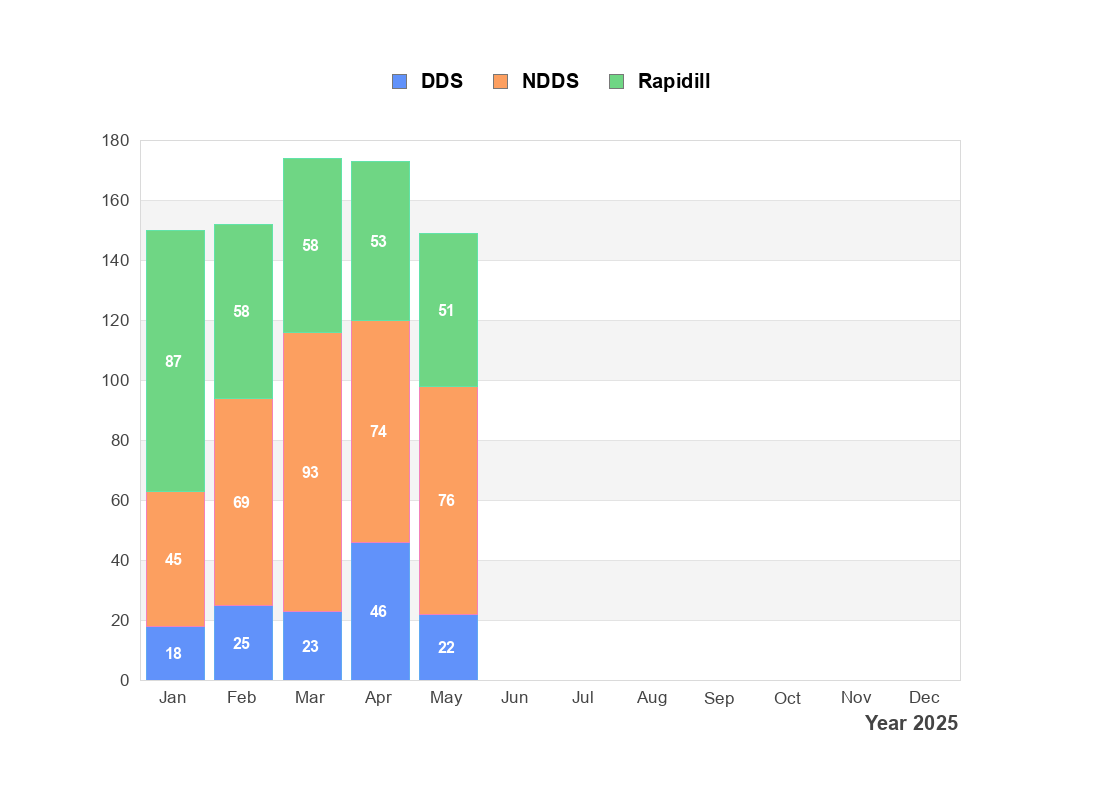This screenshot has width=1100, height=800.
Task: Click the Jan label on the x-axis
Action: coord(173,698)
